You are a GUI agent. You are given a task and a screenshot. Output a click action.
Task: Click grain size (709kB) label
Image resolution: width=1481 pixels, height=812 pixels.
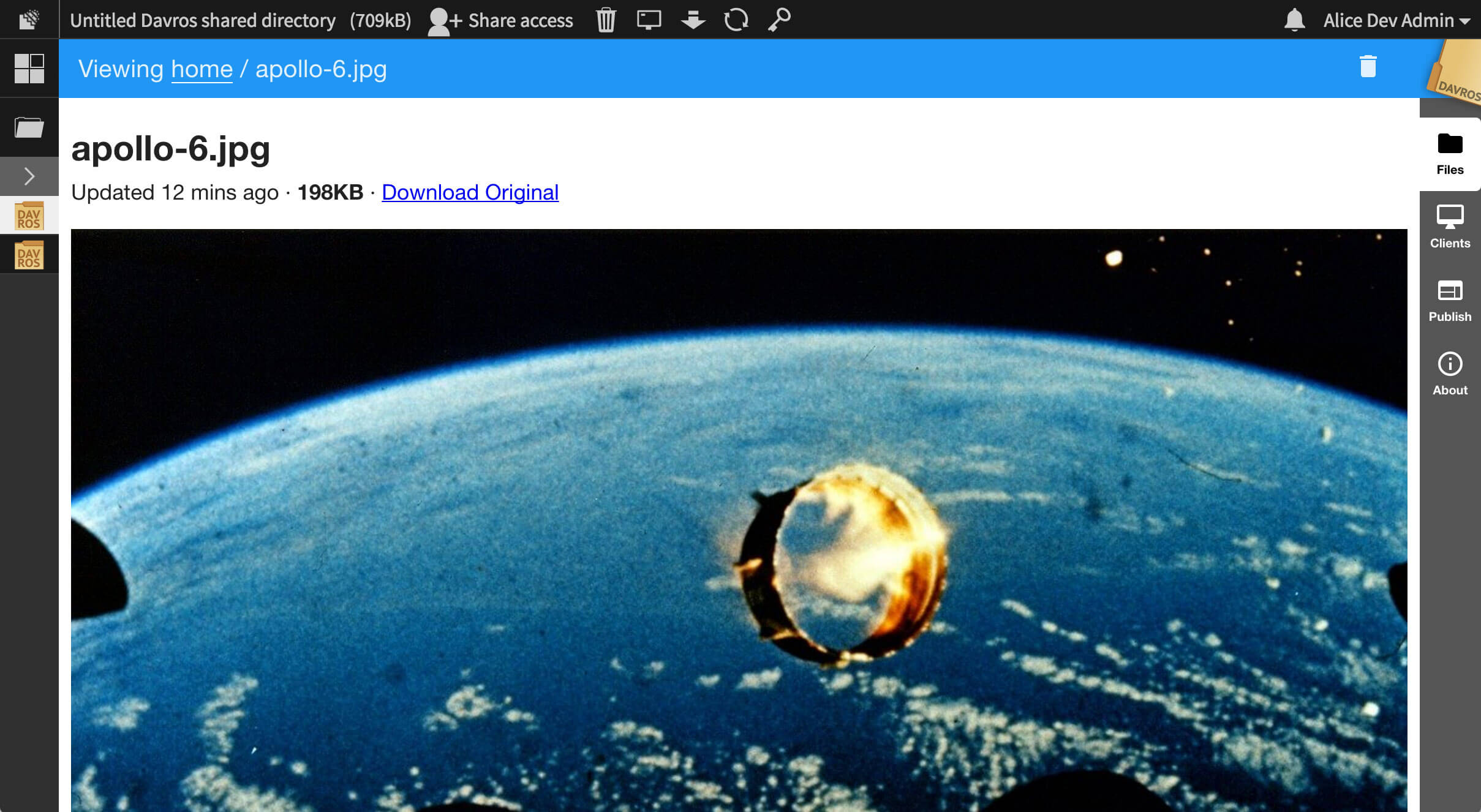pyautogui.click(x=380, y=20)
